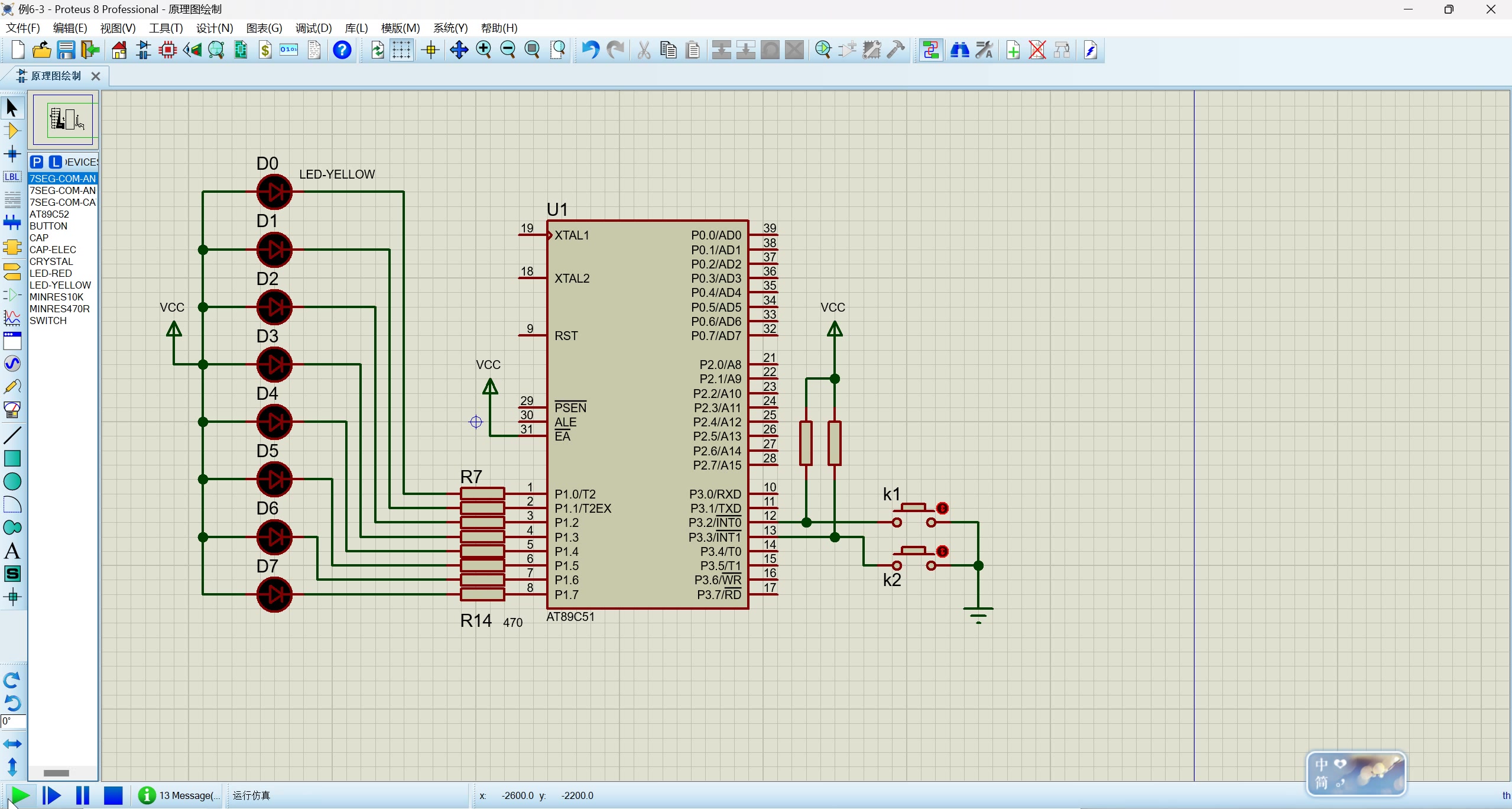Click the binoculars search and tag icon

959,50
